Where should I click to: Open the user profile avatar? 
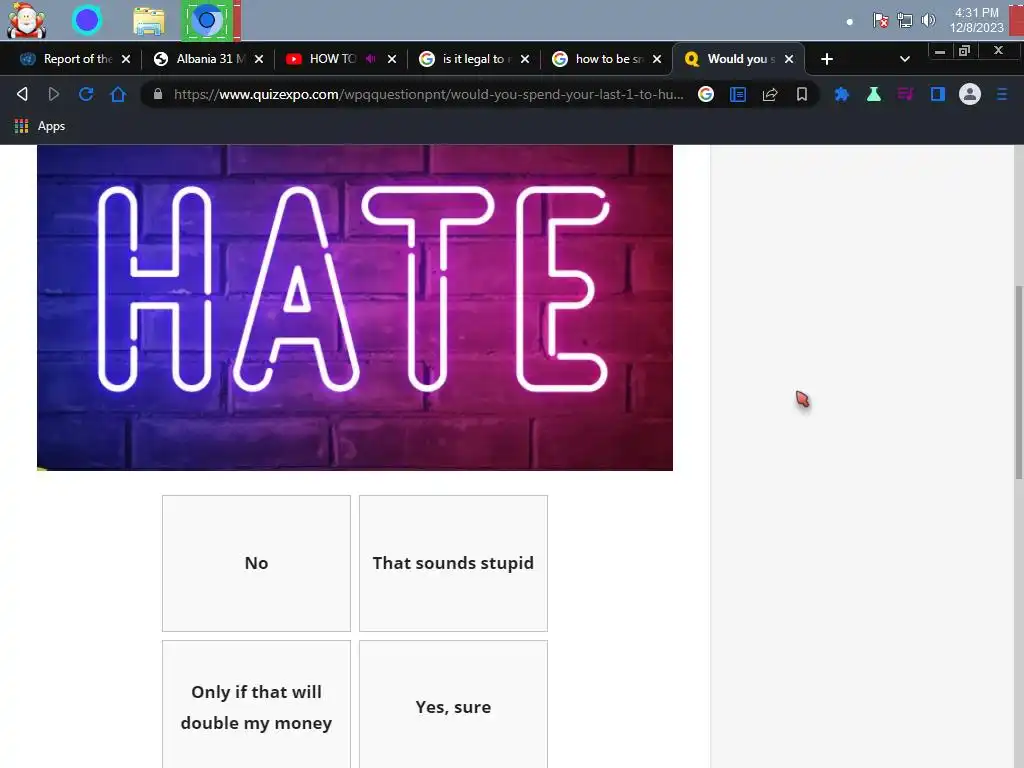tap(970, 94)
